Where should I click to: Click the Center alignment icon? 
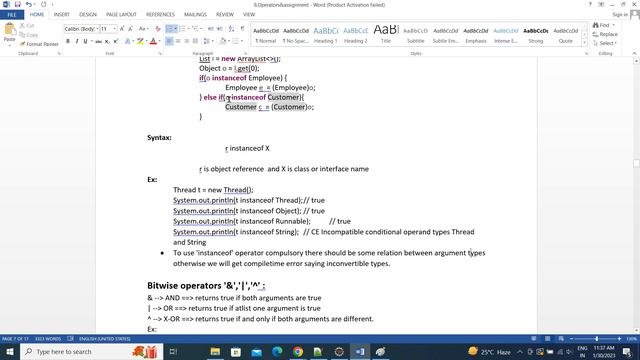pos(178,41)
